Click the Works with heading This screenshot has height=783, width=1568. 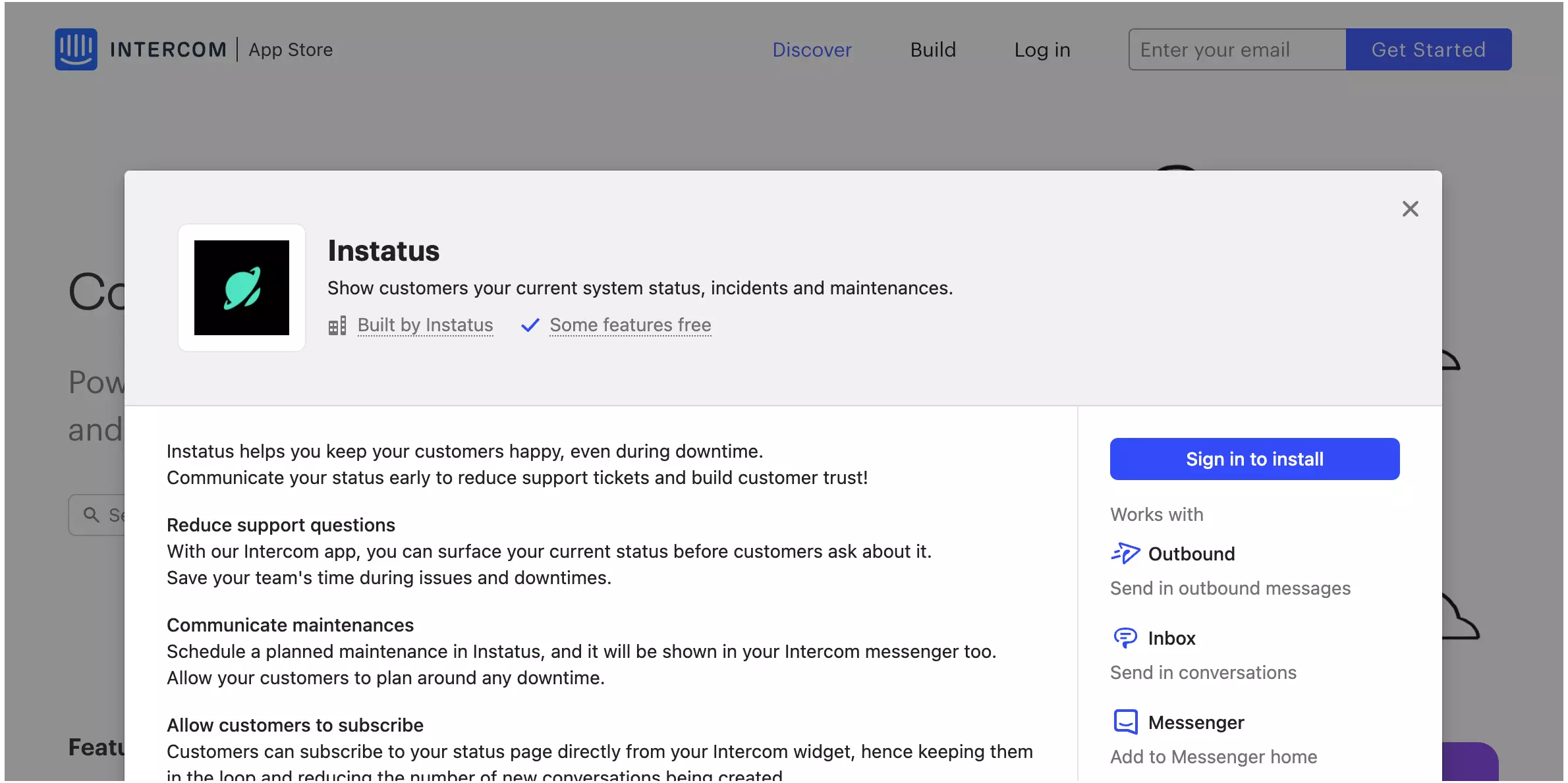coord(1156,514)
